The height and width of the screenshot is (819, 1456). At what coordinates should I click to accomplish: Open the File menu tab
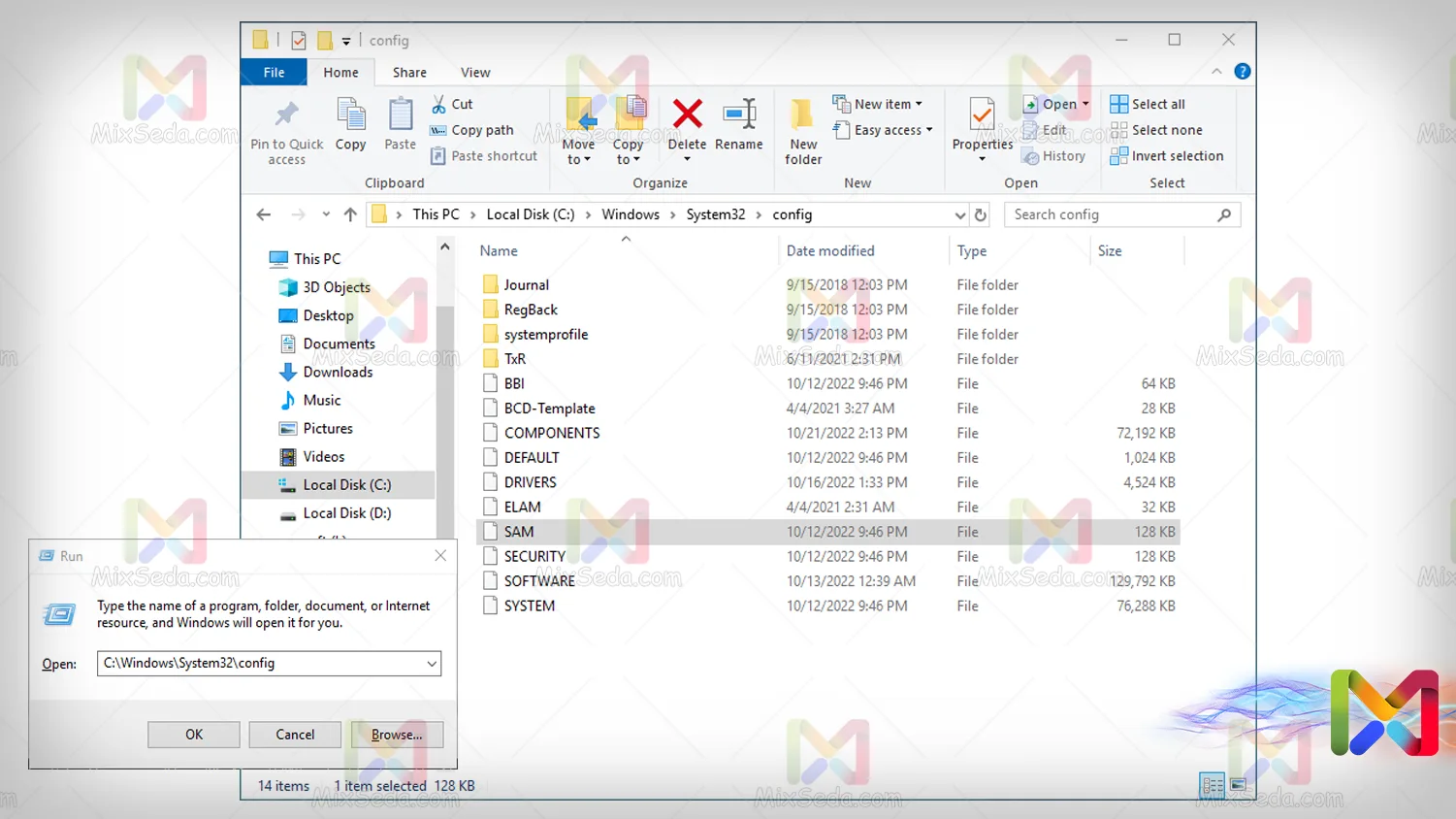274,73
